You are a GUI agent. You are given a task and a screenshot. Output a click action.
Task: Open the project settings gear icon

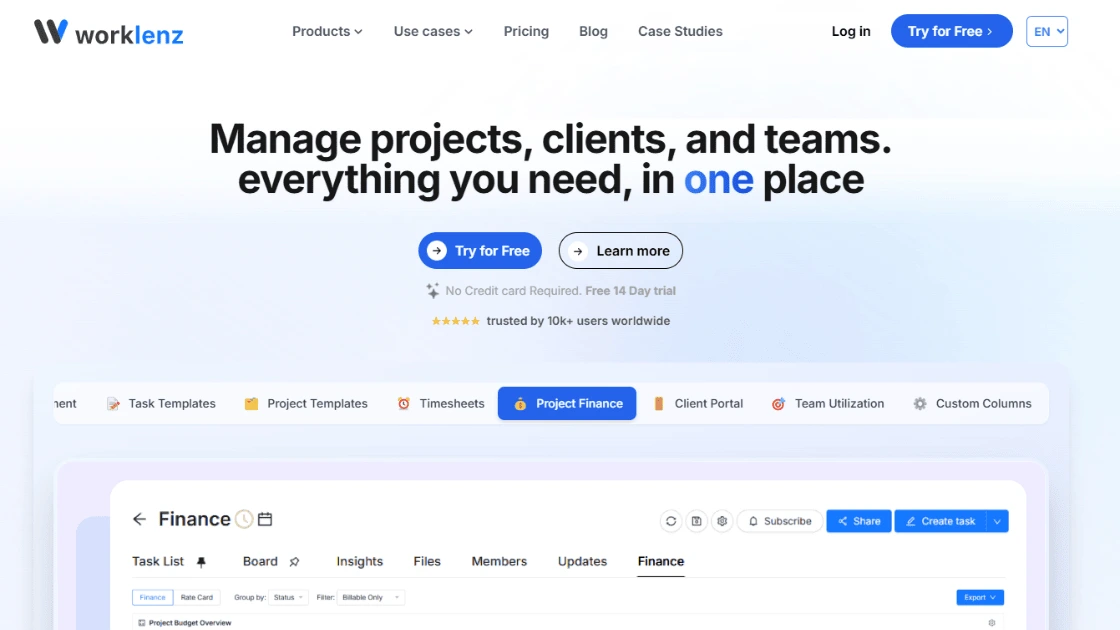coord(722,521)
